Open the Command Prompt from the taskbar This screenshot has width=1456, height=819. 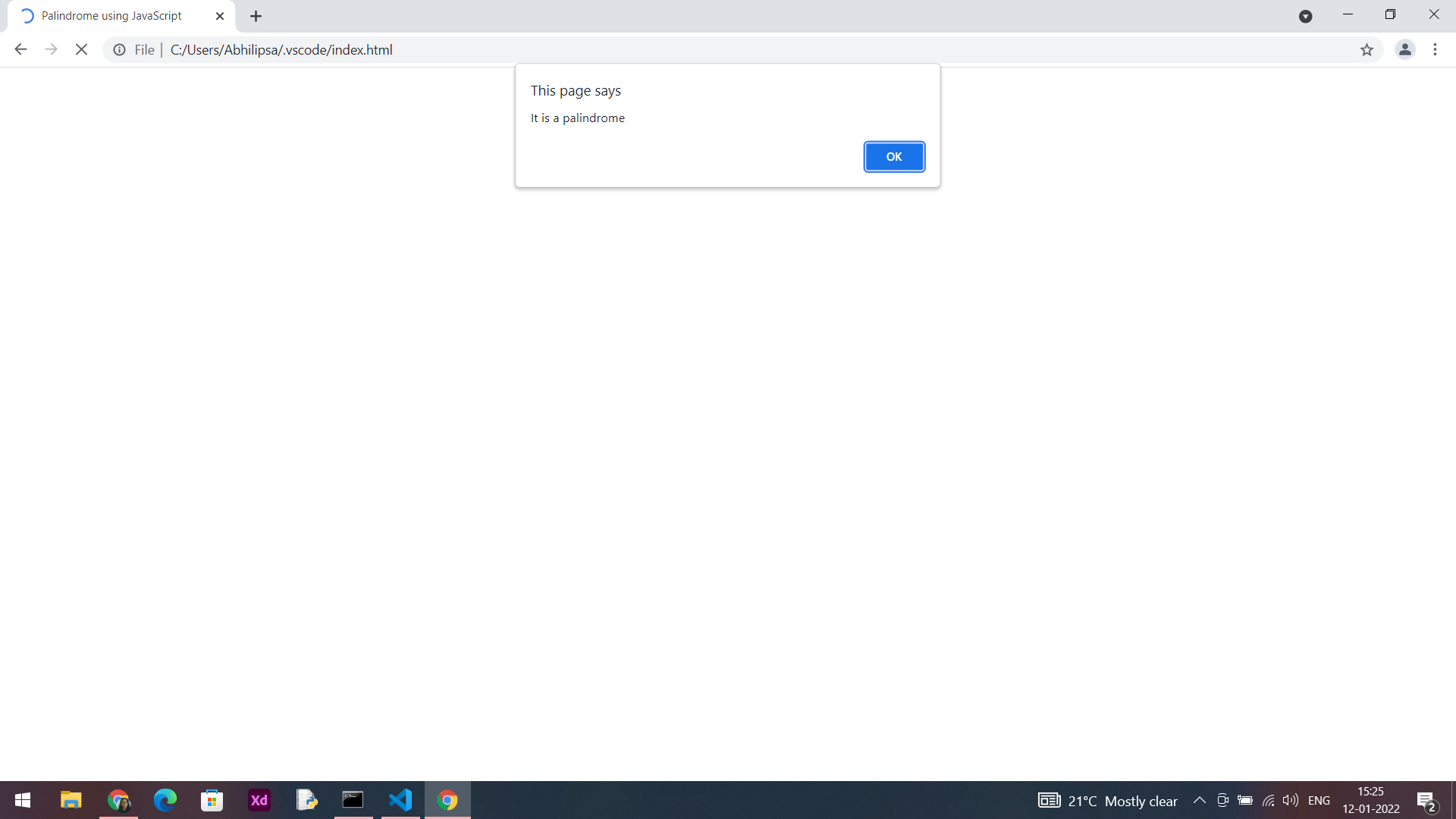coord(353,800)
